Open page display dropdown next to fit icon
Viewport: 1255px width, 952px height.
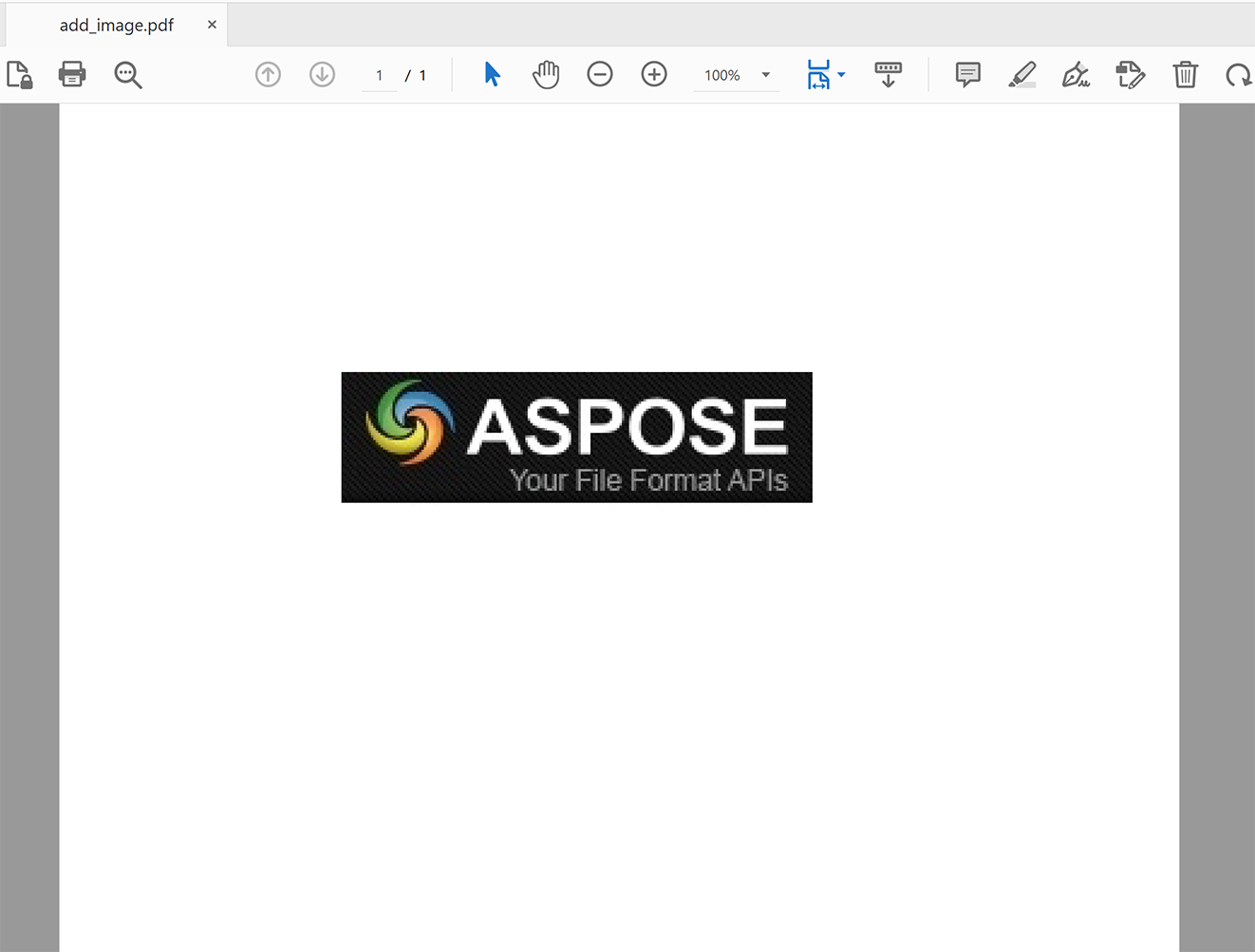841,76
